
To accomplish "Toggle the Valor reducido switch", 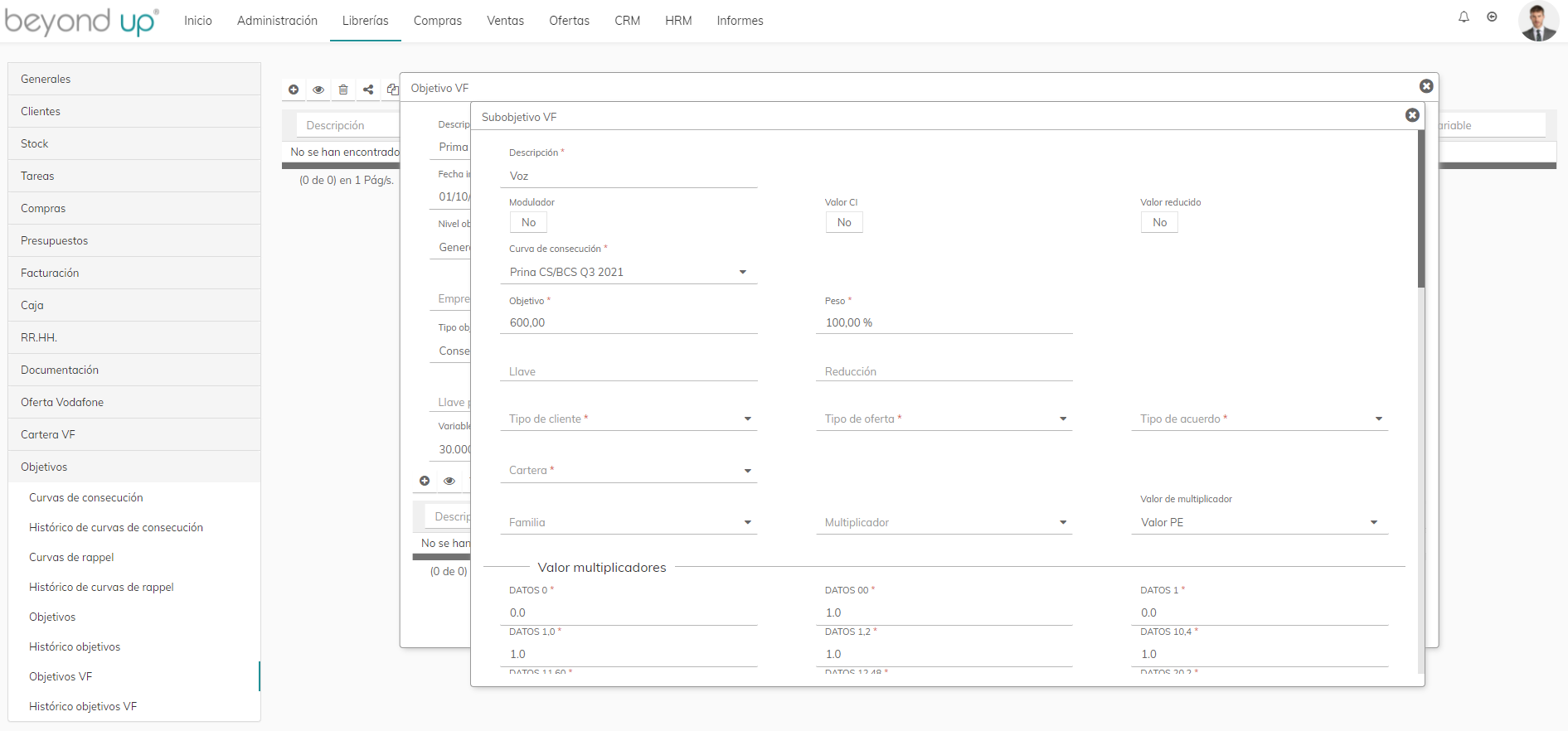I will (1159, 222).
